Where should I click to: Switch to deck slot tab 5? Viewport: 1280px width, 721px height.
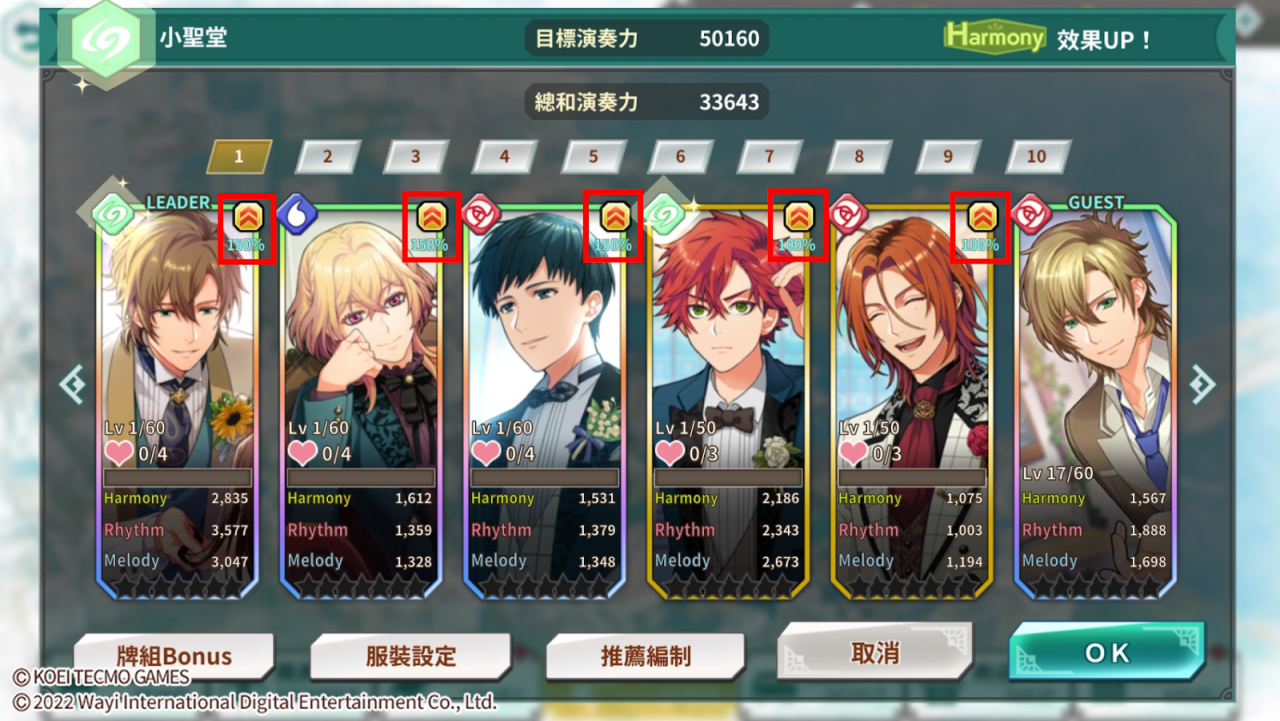coord(593,157)
